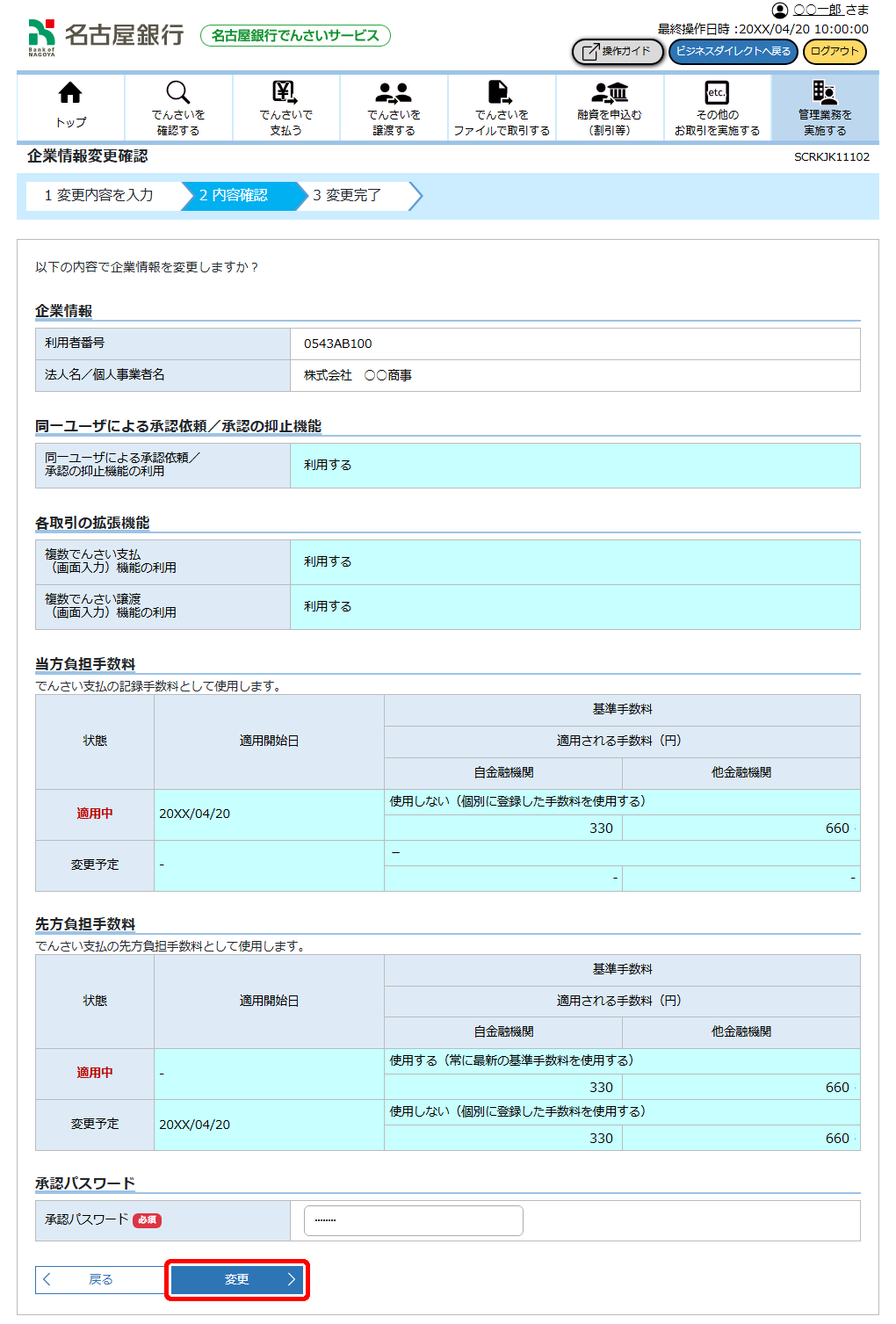The height and width of the screenshot is (1324, 896).
Task: Select the yen document icon でんさいで支払う
Action: click(x=285, y=92)
